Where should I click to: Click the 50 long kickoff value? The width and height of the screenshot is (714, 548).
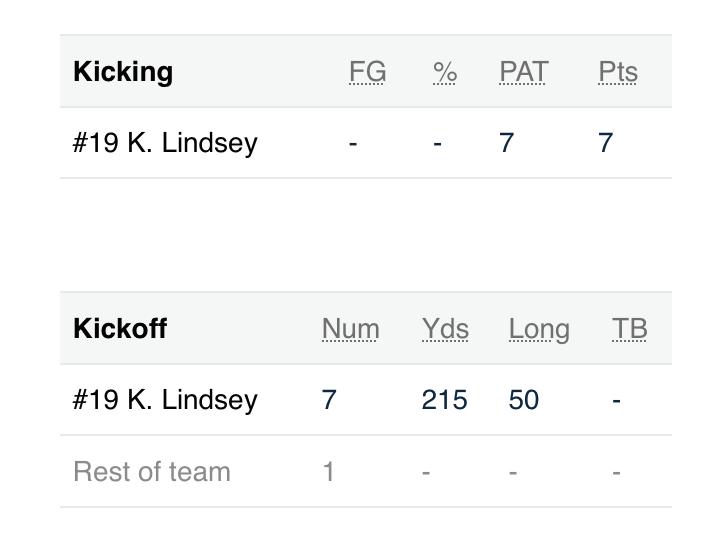click(x=524, y=400)
